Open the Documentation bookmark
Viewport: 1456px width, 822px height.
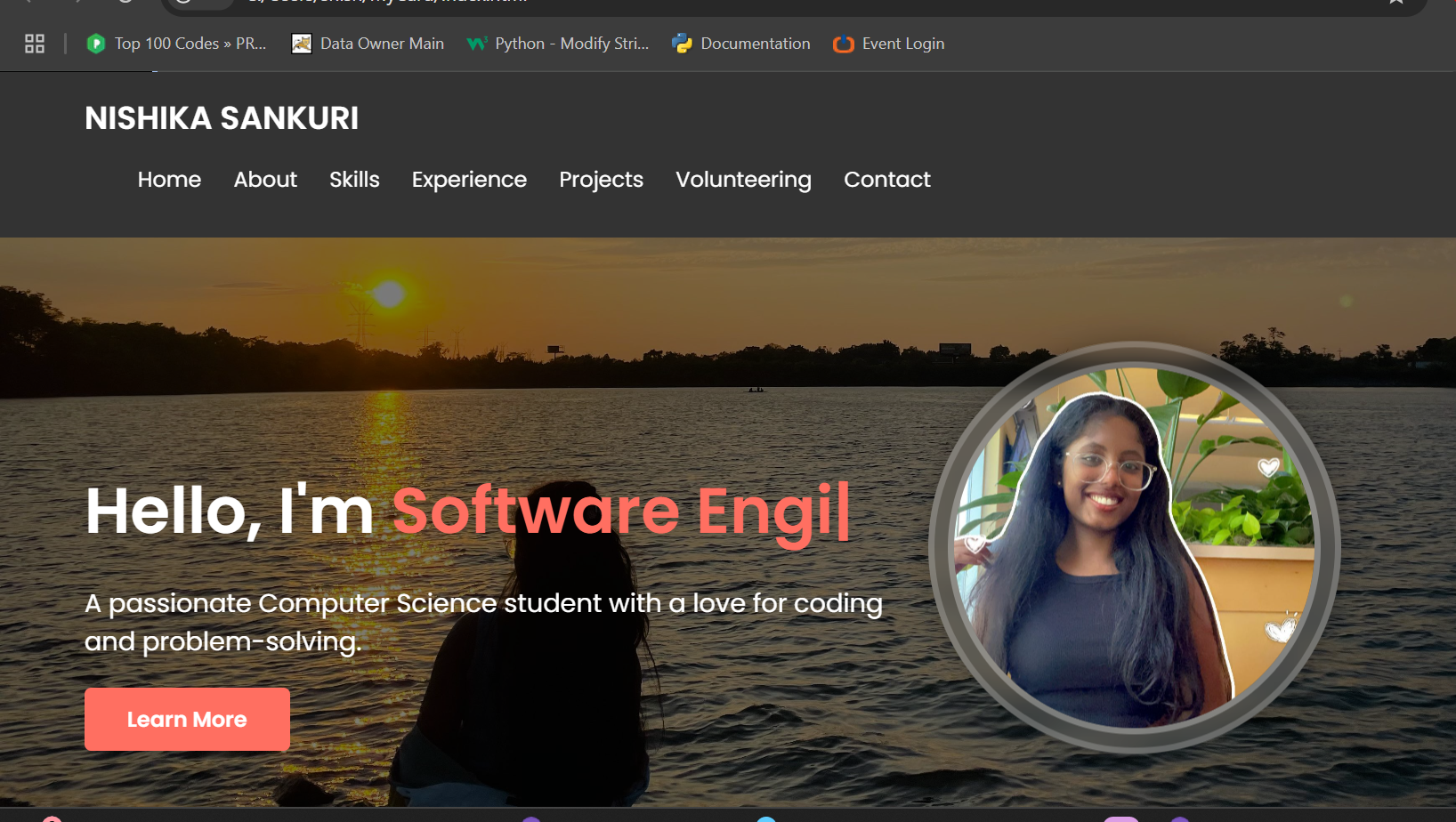click(x=741, y=44)
